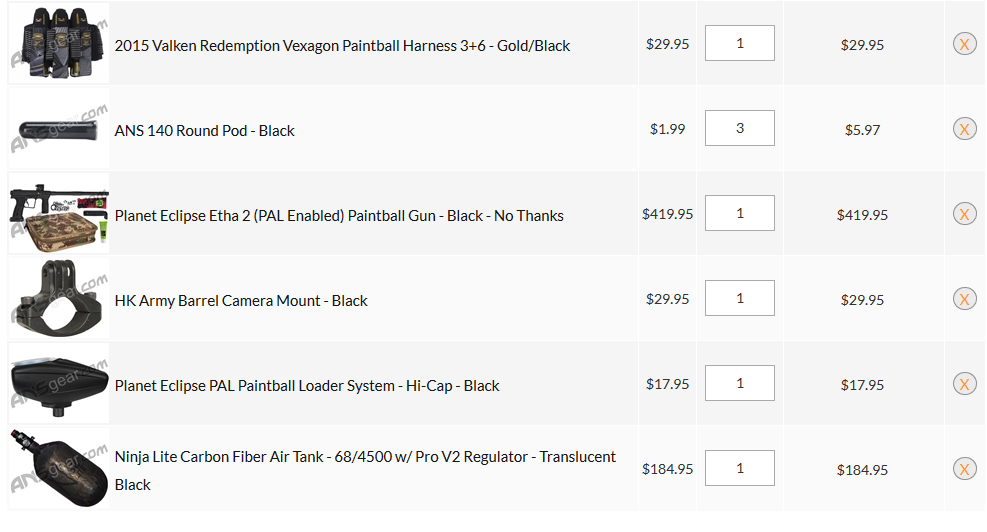
Task: Focus the Etha 2 Paintball Gun quantity box
Action: click(739, 214)
